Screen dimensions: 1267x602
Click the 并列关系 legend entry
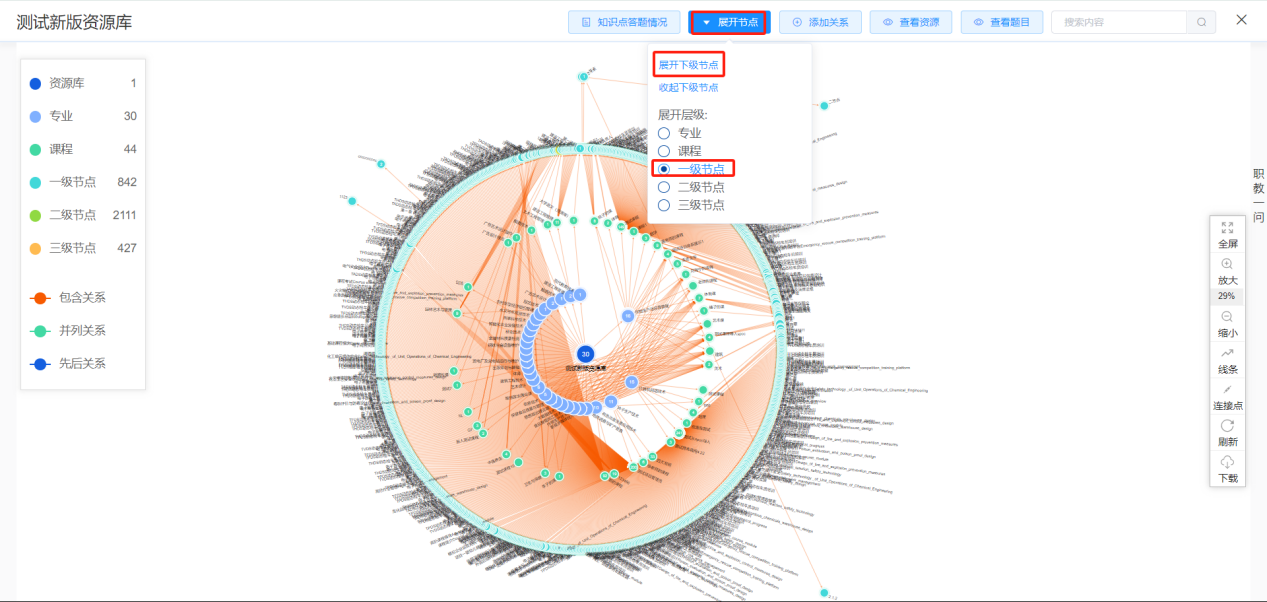(68, 331)
